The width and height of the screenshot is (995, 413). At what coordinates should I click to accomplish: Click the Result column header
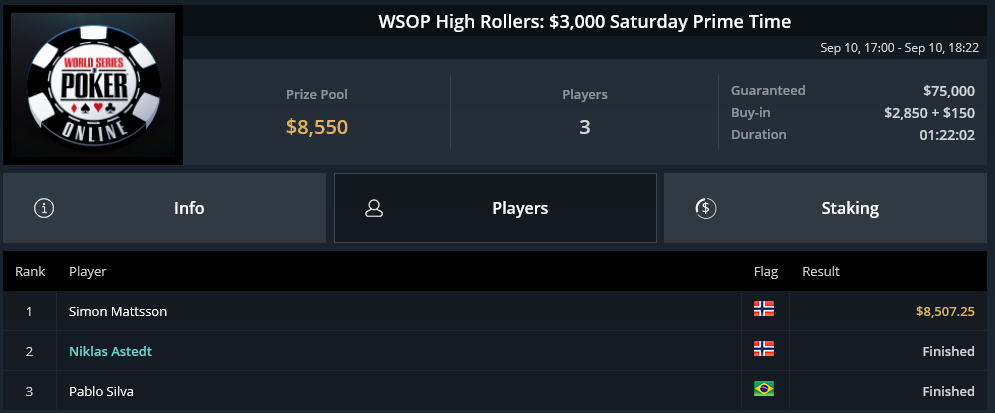[x=820, y=272]
